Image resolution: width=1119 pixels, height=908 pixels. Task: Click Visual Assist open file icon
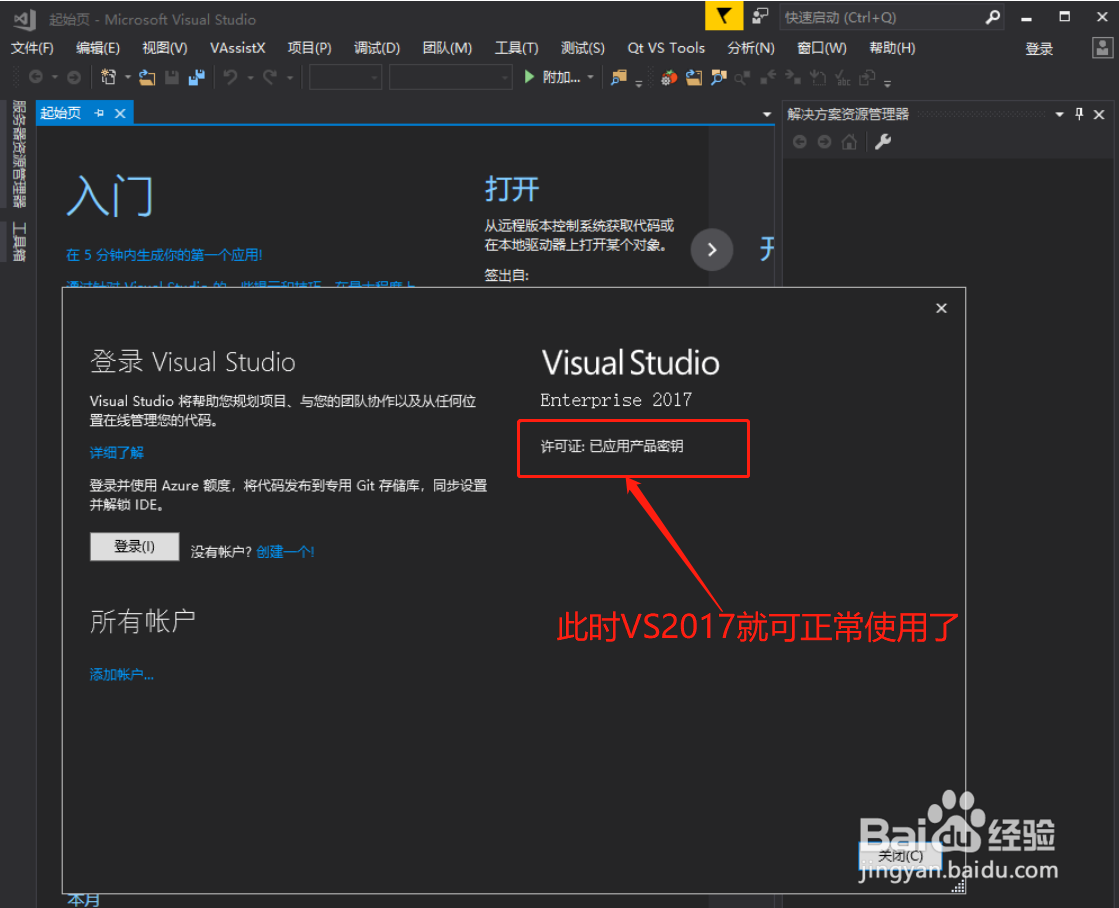point(694,77)
